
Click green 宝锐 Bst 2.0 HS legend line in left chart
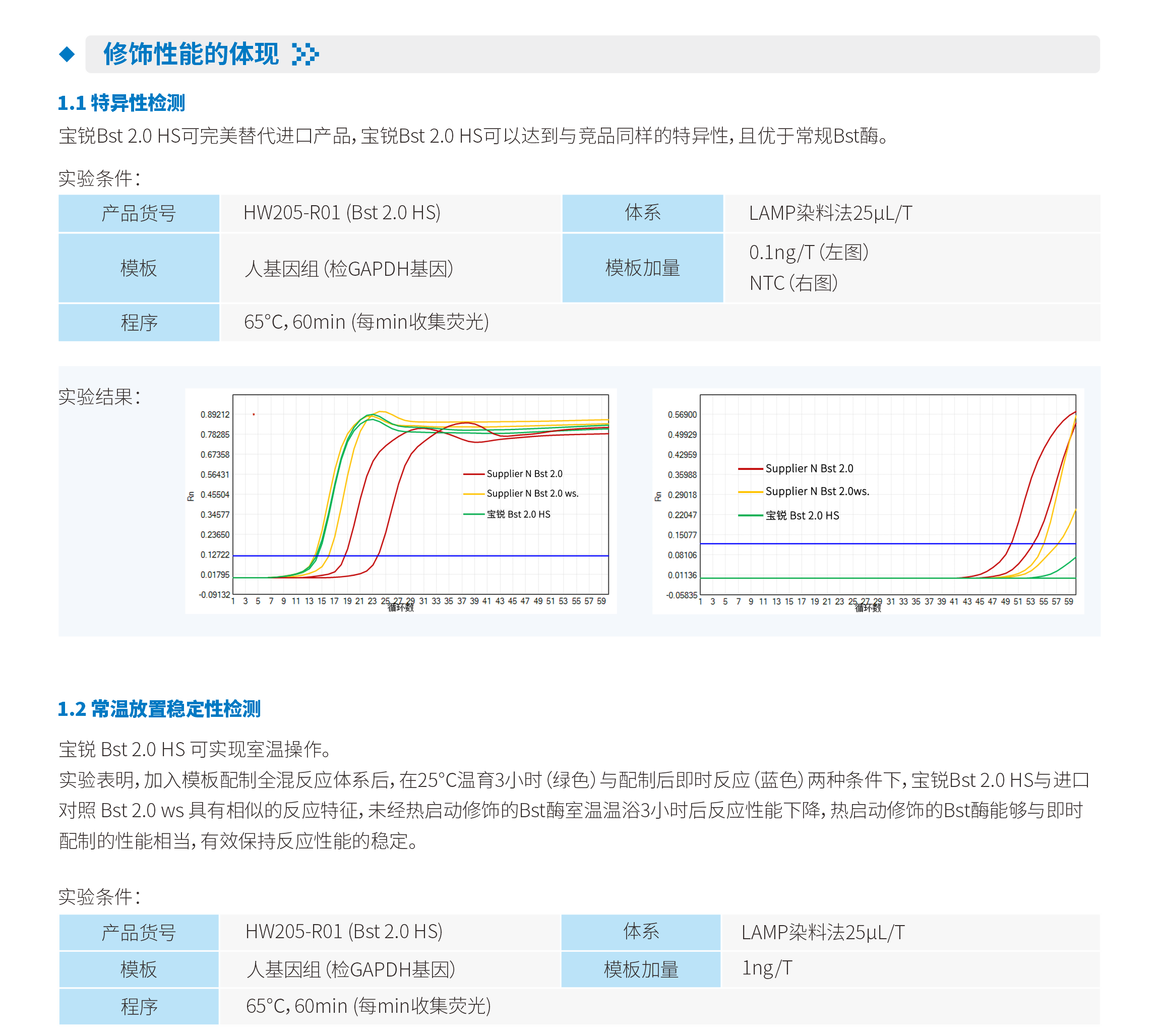(473, 514)
